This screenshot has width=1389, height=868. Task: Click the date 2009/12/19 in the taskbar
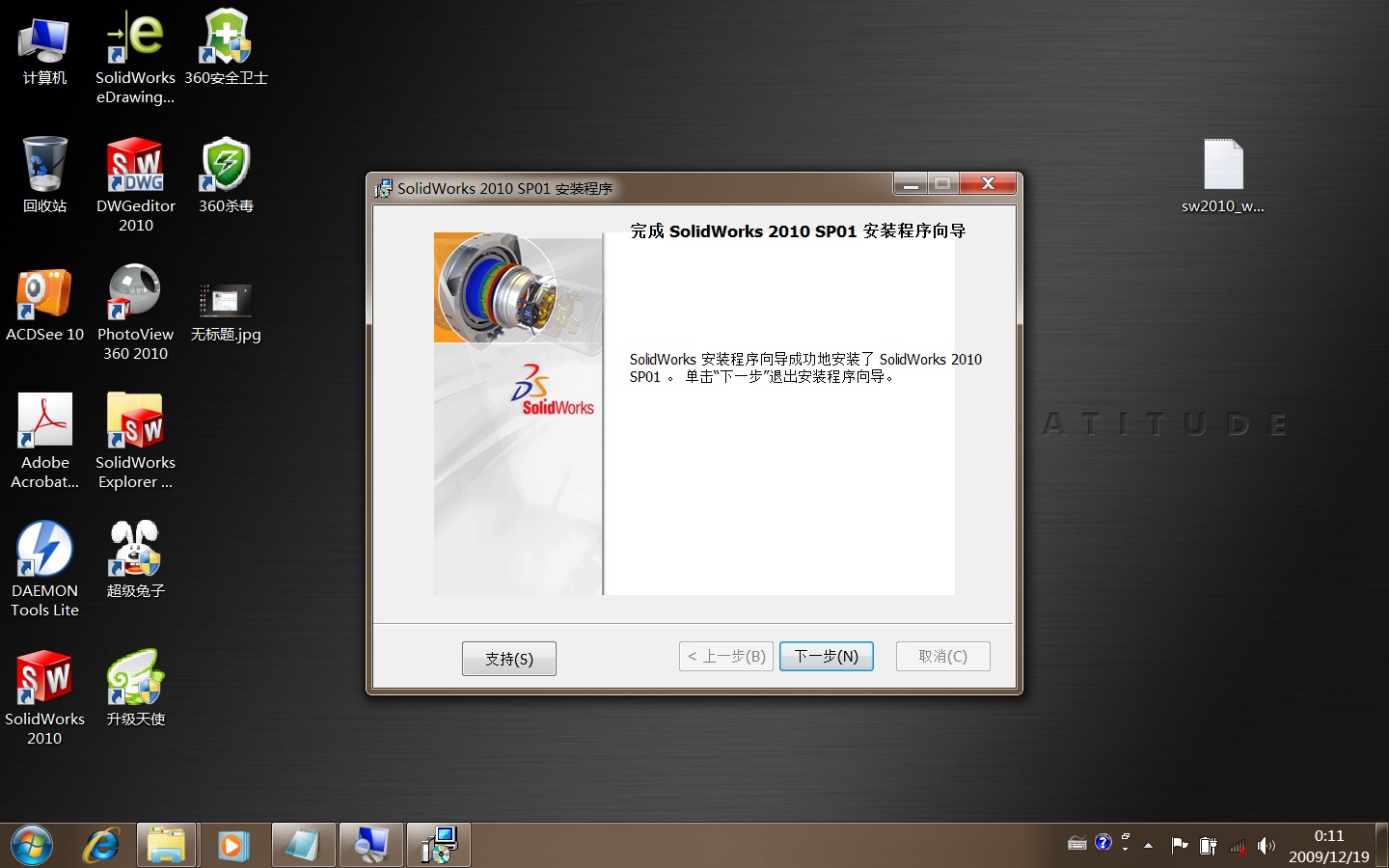click(1329, 856)
